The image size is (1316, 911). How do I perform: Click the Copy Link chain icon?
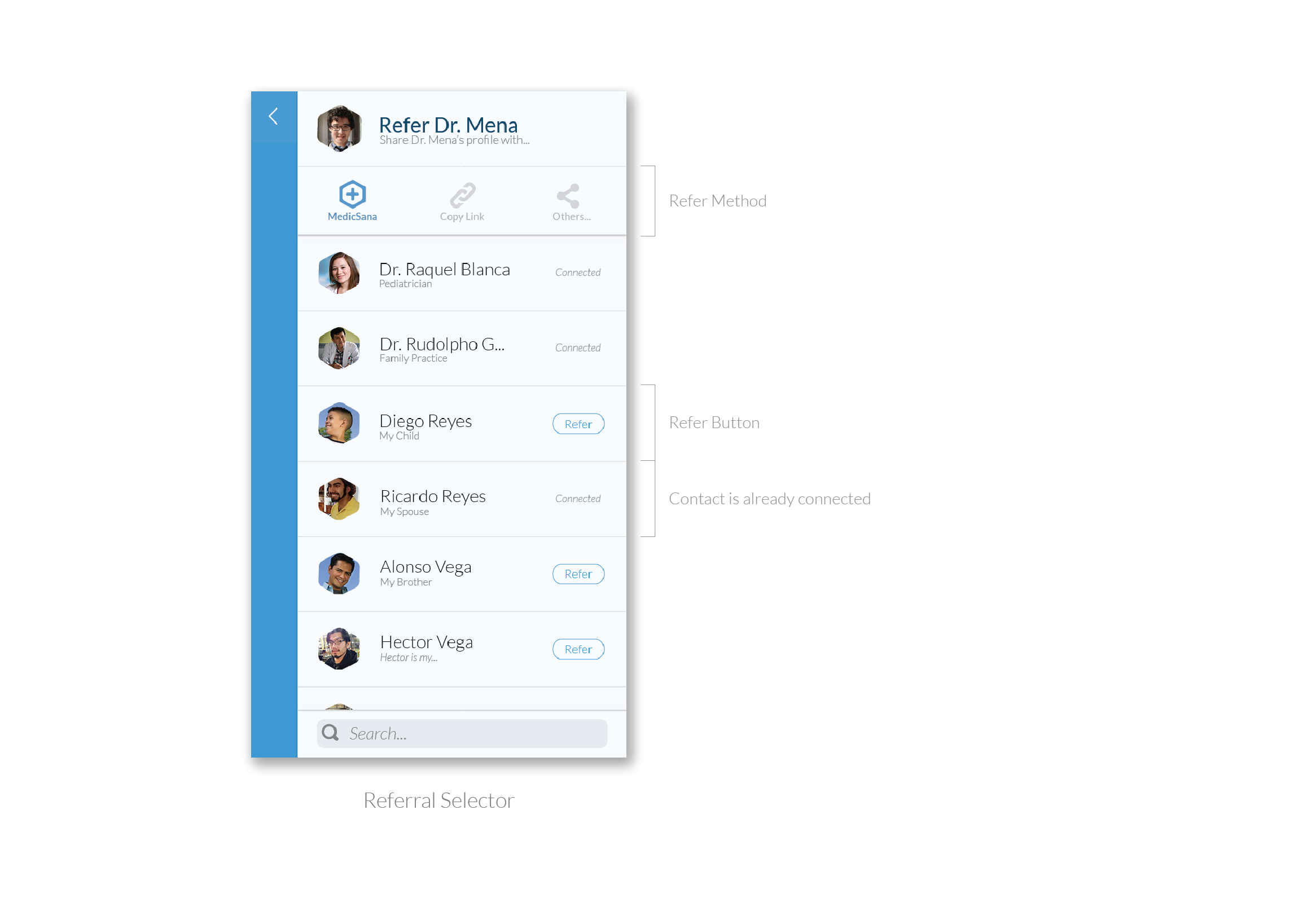pos(462,195)
